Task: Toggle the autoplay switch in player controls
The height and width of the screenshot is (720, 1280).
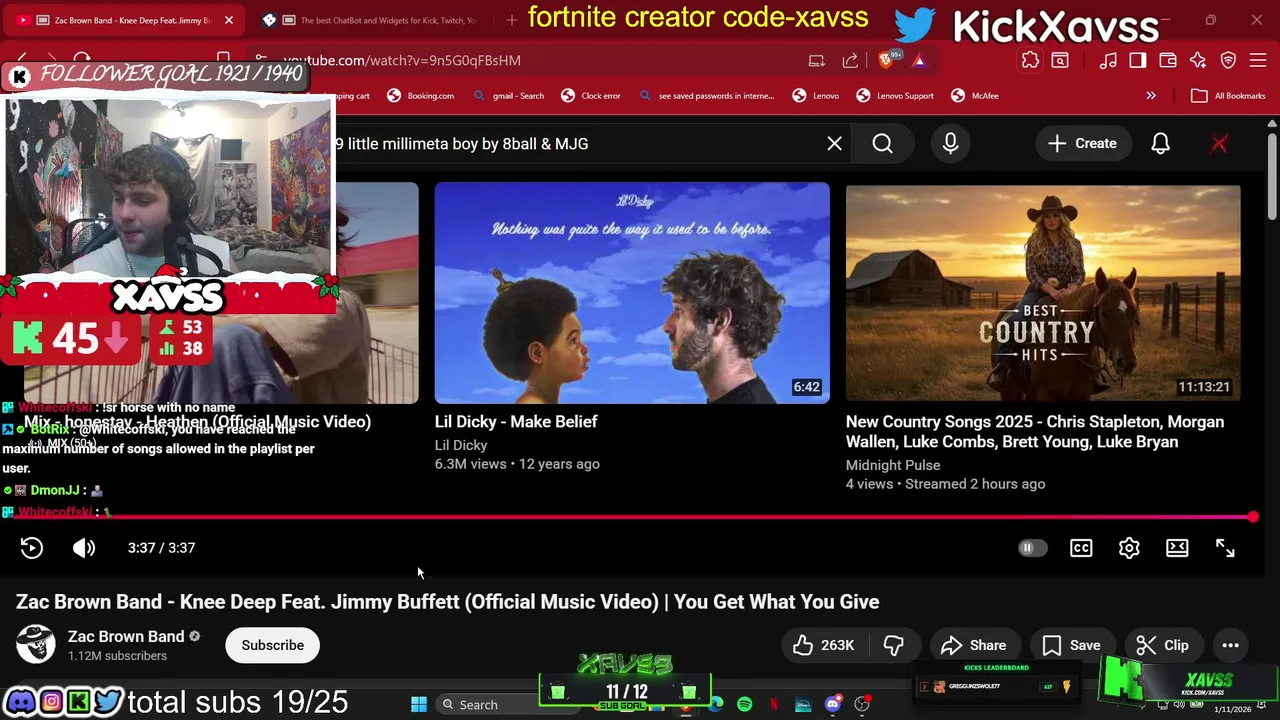Action: pos(1032,548)
